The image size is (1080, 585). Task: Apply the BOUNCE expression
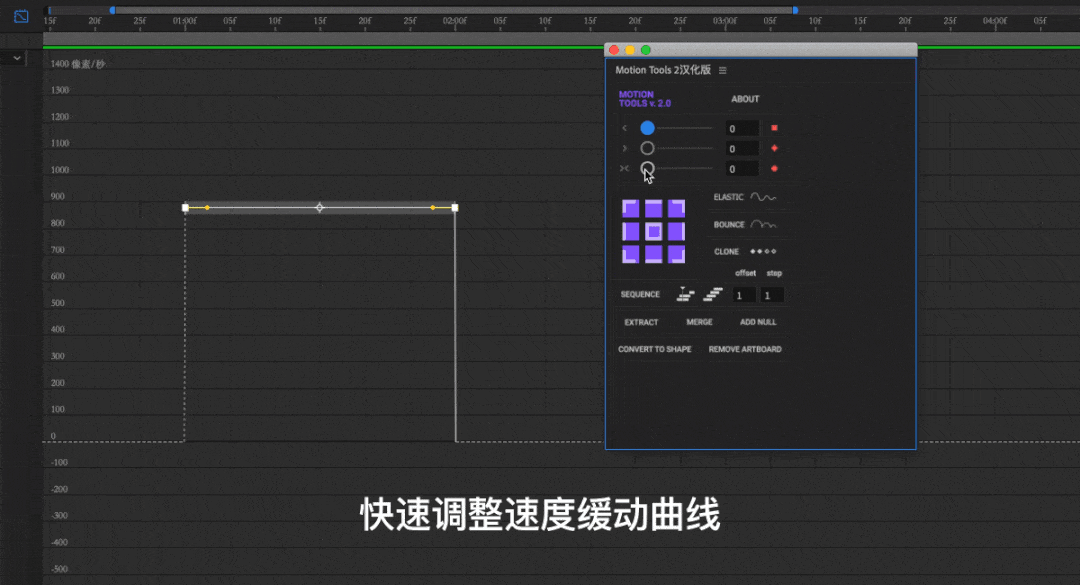coord(729,225)
